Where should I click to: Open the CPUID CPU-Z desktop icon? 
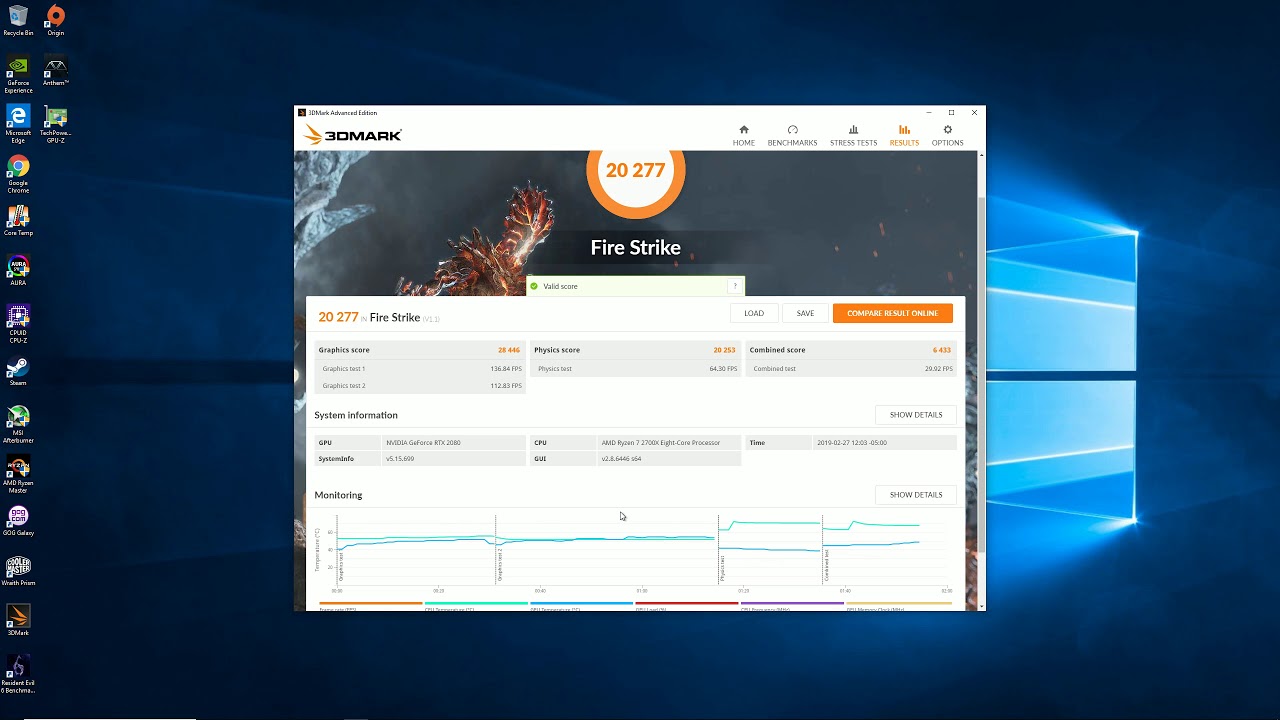(18, 324)
